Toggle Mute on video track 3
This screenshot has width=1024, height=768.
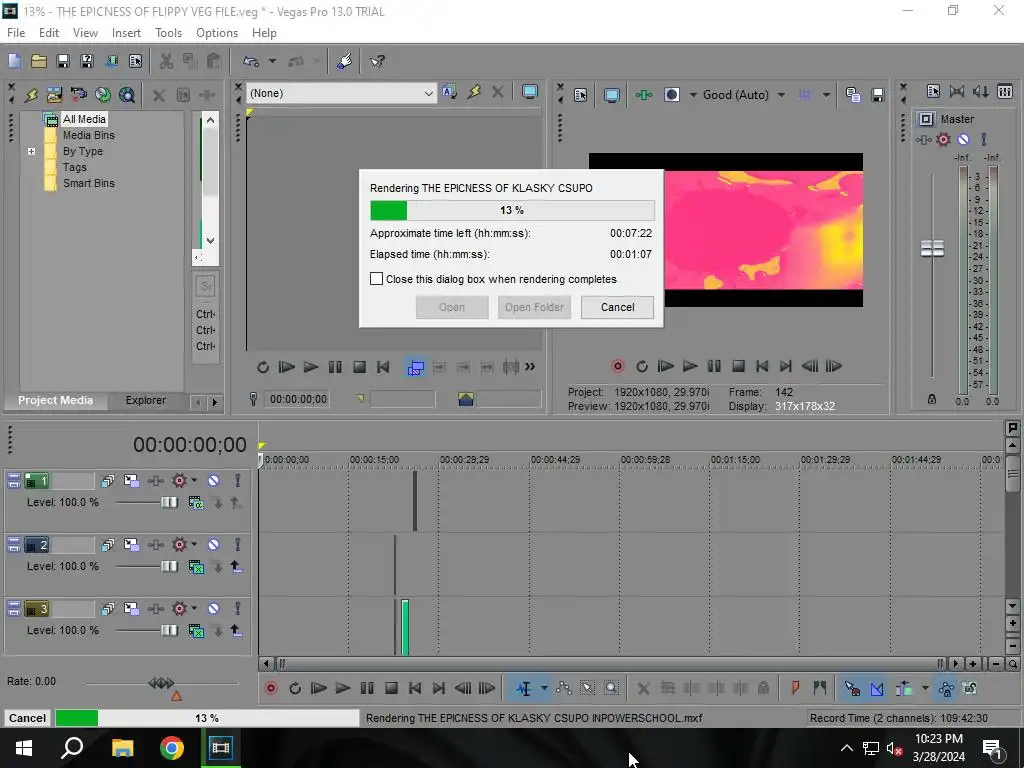[214, 609]
